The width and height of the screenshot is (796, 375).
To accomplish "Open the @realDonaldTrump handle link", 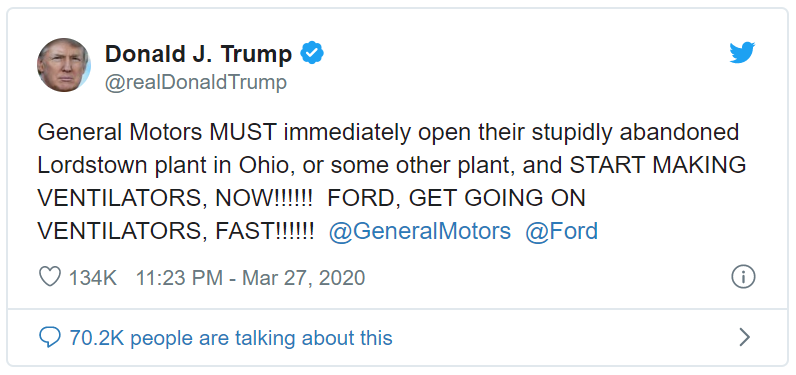I will point(196,82).
